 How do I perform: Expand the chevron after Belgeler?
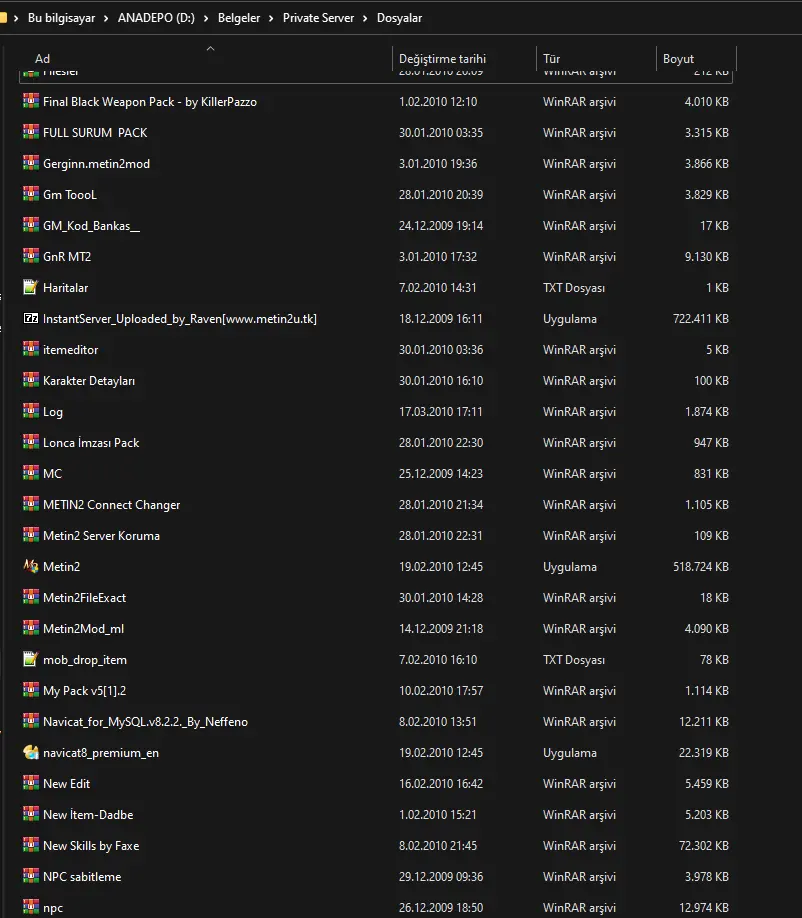click(x=271, y=18)
